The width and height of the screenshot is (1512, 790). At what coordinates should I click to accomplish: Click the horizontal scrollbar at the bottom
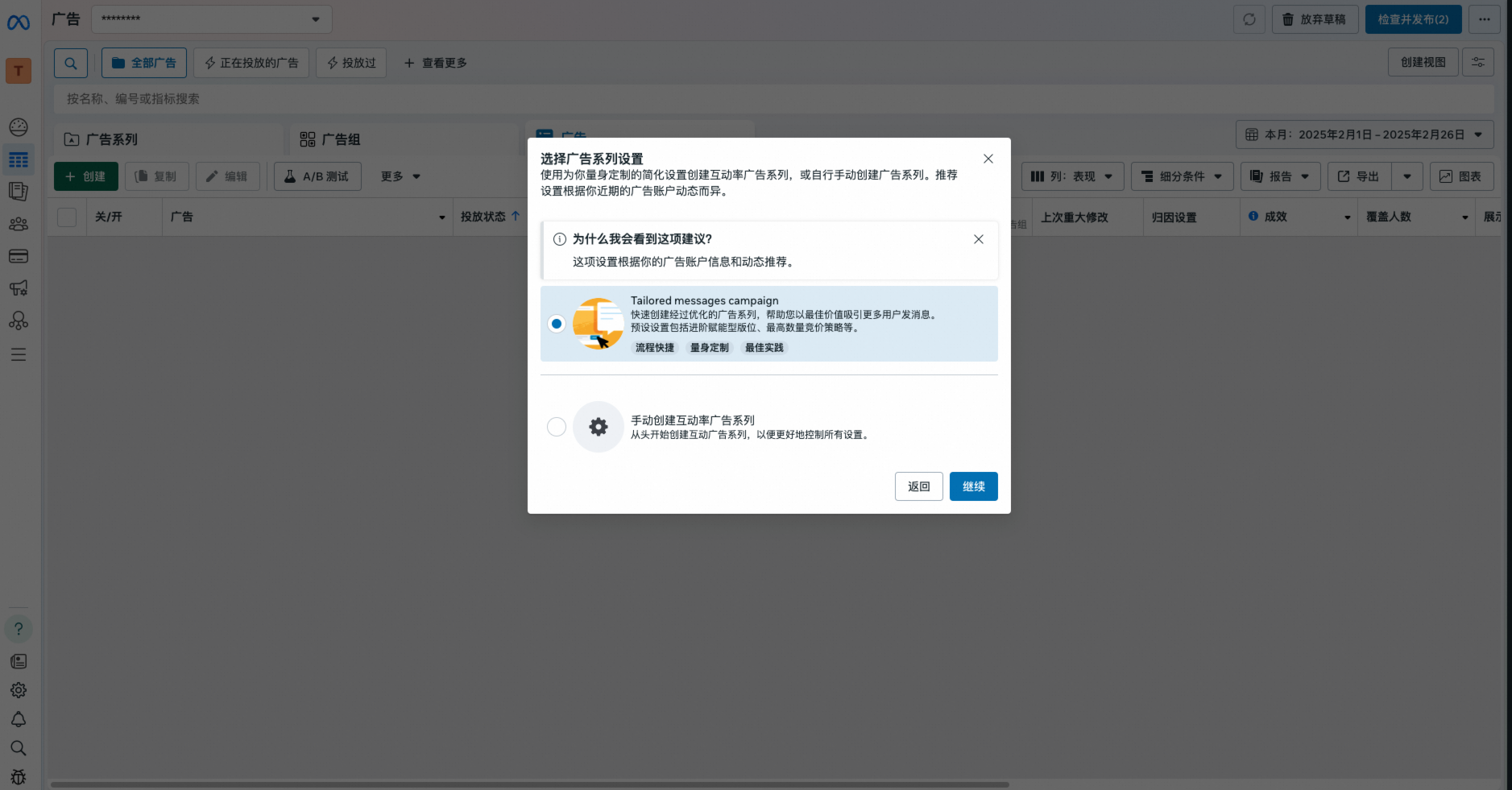coord(529,784)
